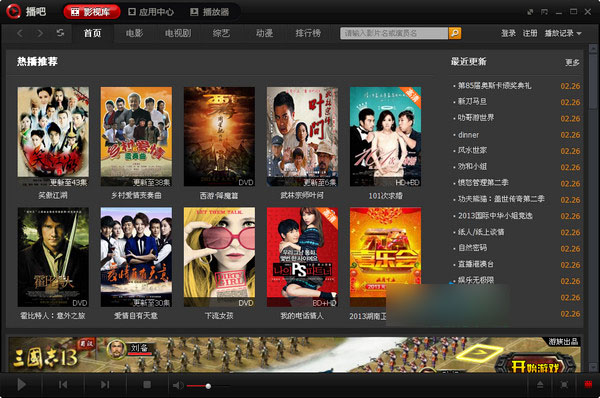Screen dimensions: 600x398
Task: Mute audio via the speaker icon
Action: point(178,385)
